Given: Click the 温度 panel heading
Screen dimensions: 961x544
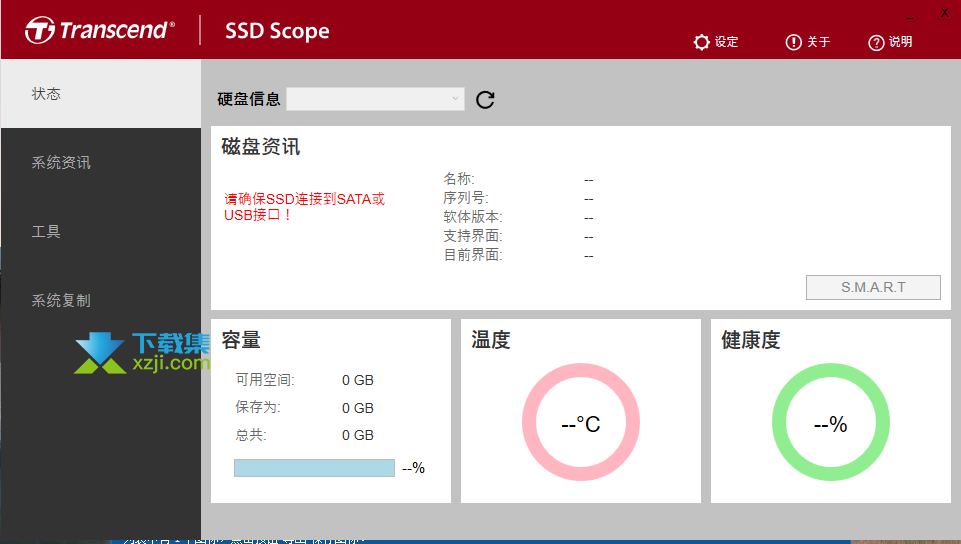Looking at the screenshot, I should (491, 340).
